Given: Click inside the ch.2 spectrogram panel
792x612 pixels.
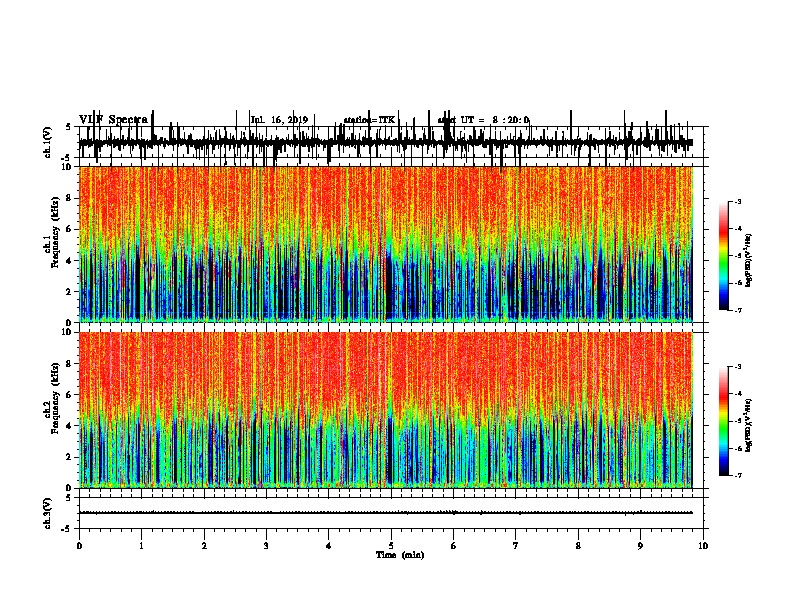Looking at the screenshot, I should 386,410.
